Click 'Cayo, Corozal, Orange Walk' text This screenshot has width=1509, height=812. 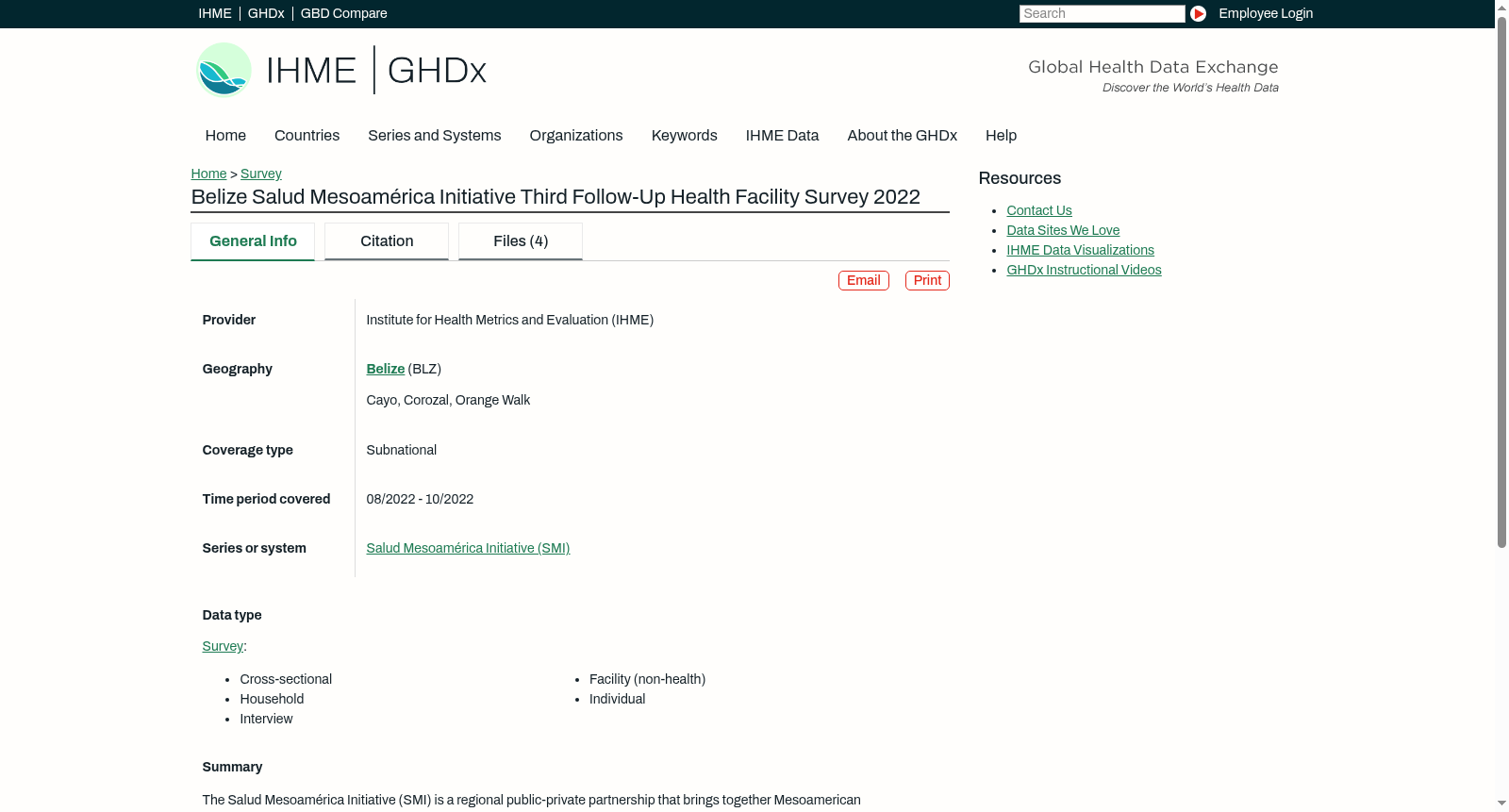(448, 400)
